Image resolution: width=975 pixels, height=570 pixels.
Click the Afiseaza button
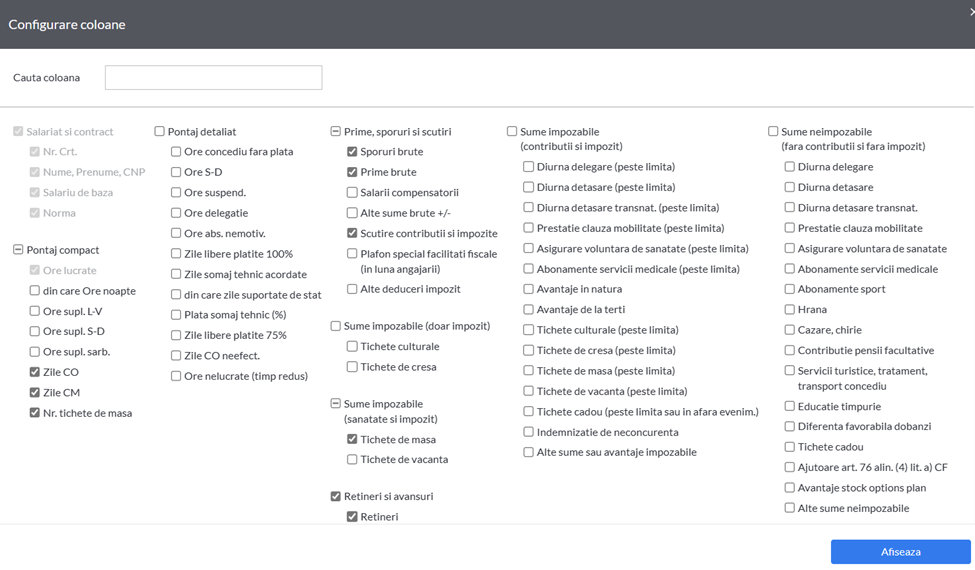click(900, 551)
